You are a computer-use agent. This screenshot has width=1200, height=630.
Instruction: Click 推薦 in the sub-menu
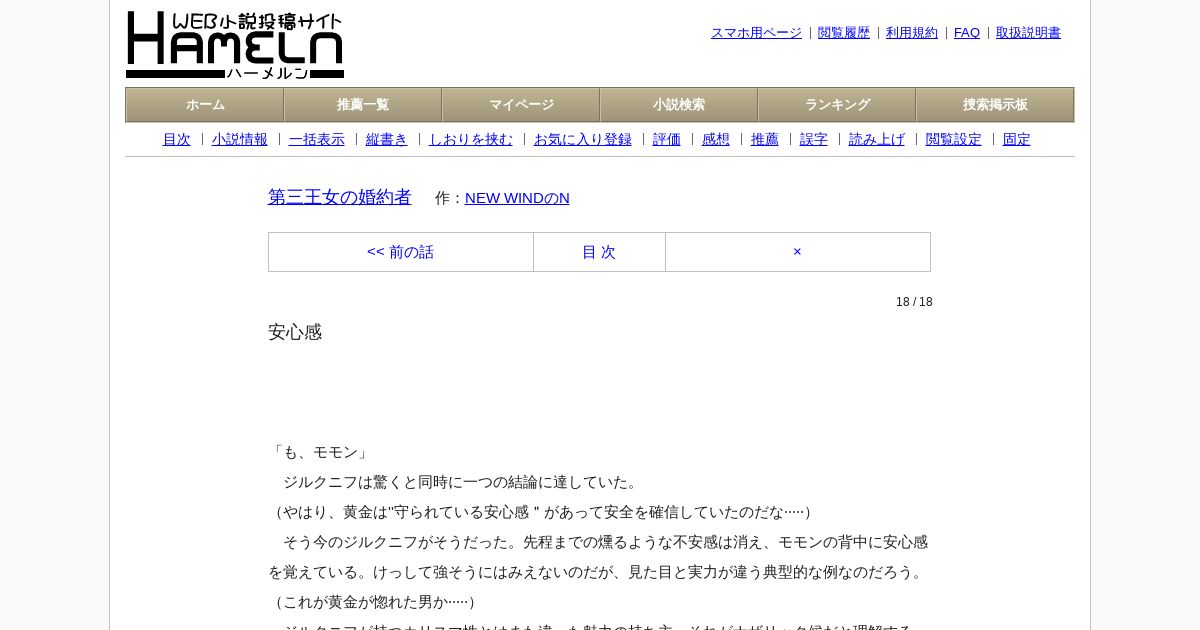pyautogui.click(x=765, y=140)
